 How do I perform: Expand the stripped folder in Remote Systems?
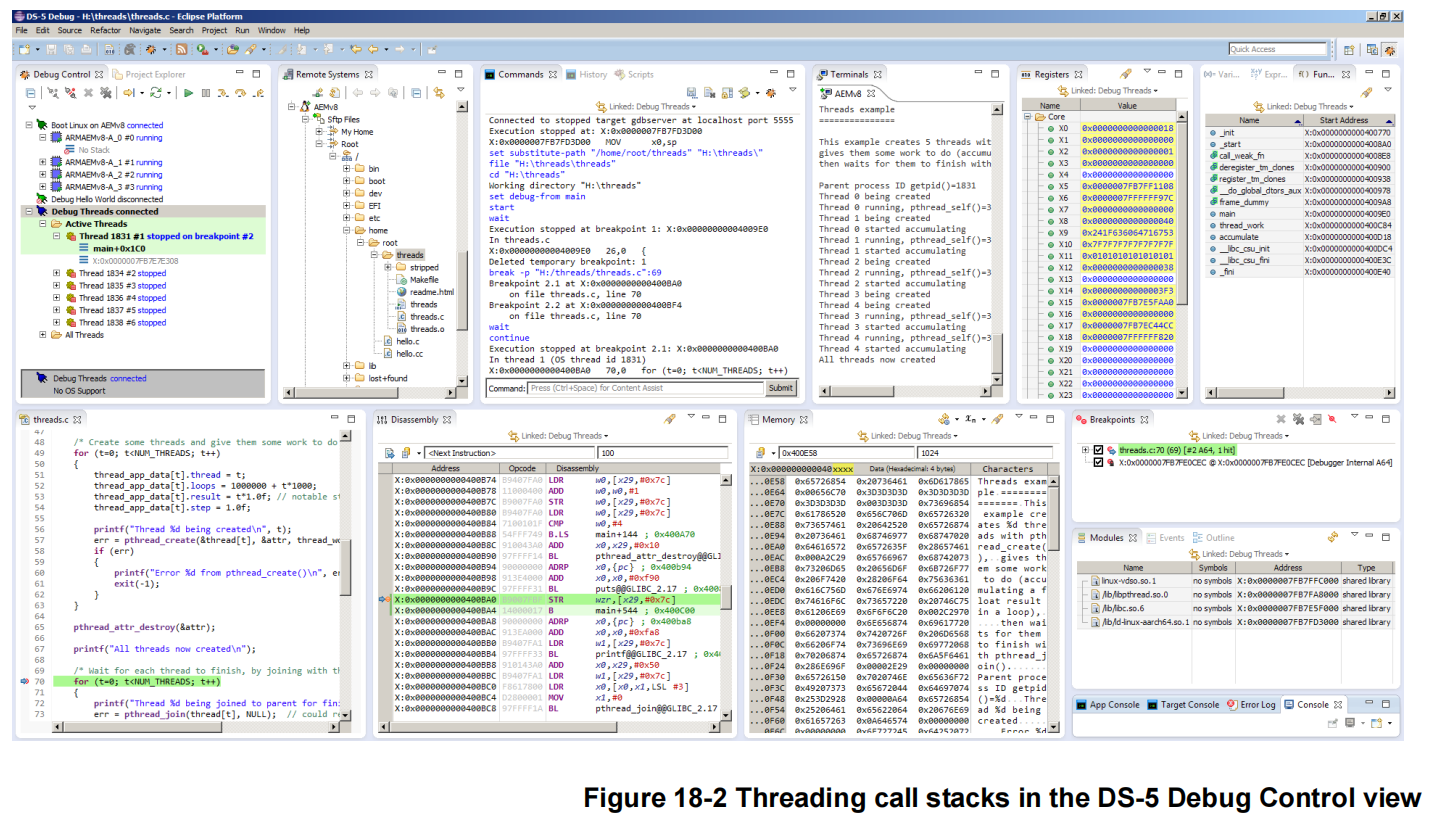[x=388, y=267]
